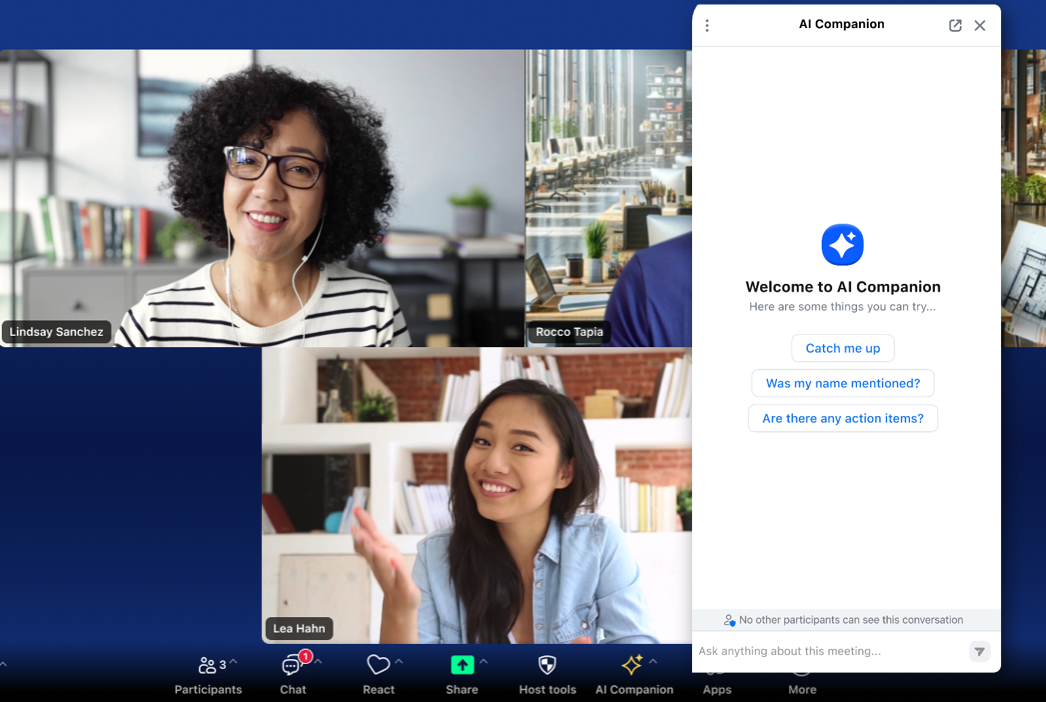Open the React heart icon
The width and height of the screenshot is (1046, 702).
click(378, 665)
